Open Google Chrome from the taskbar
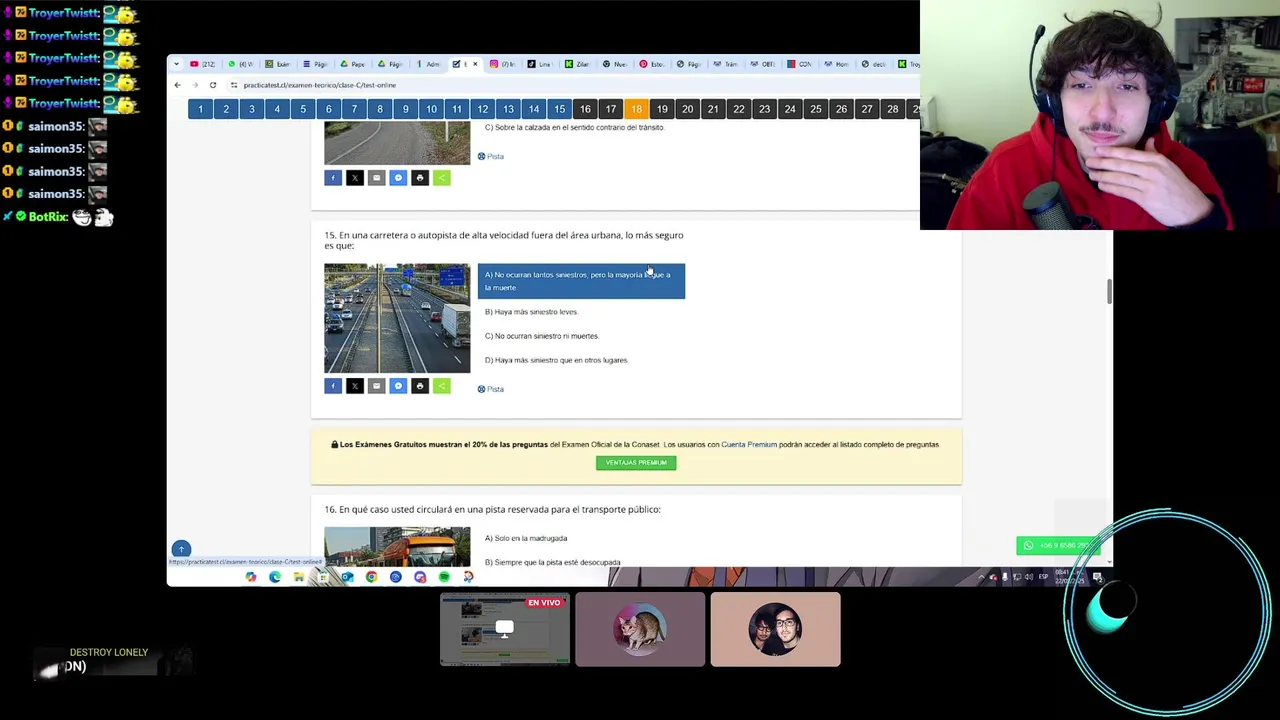 371,577
